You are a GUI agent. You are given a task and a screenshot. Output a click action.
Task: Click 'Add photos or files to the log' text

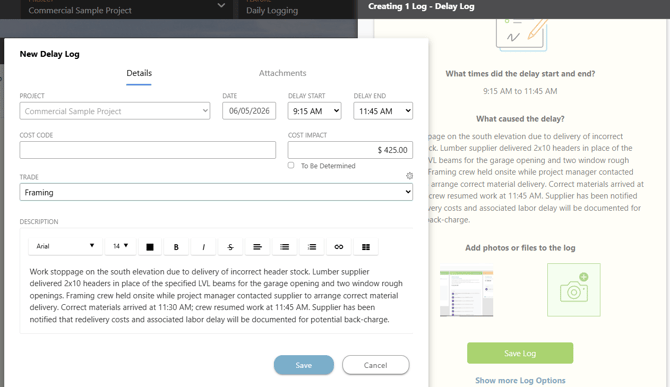[x=520, y=248]
